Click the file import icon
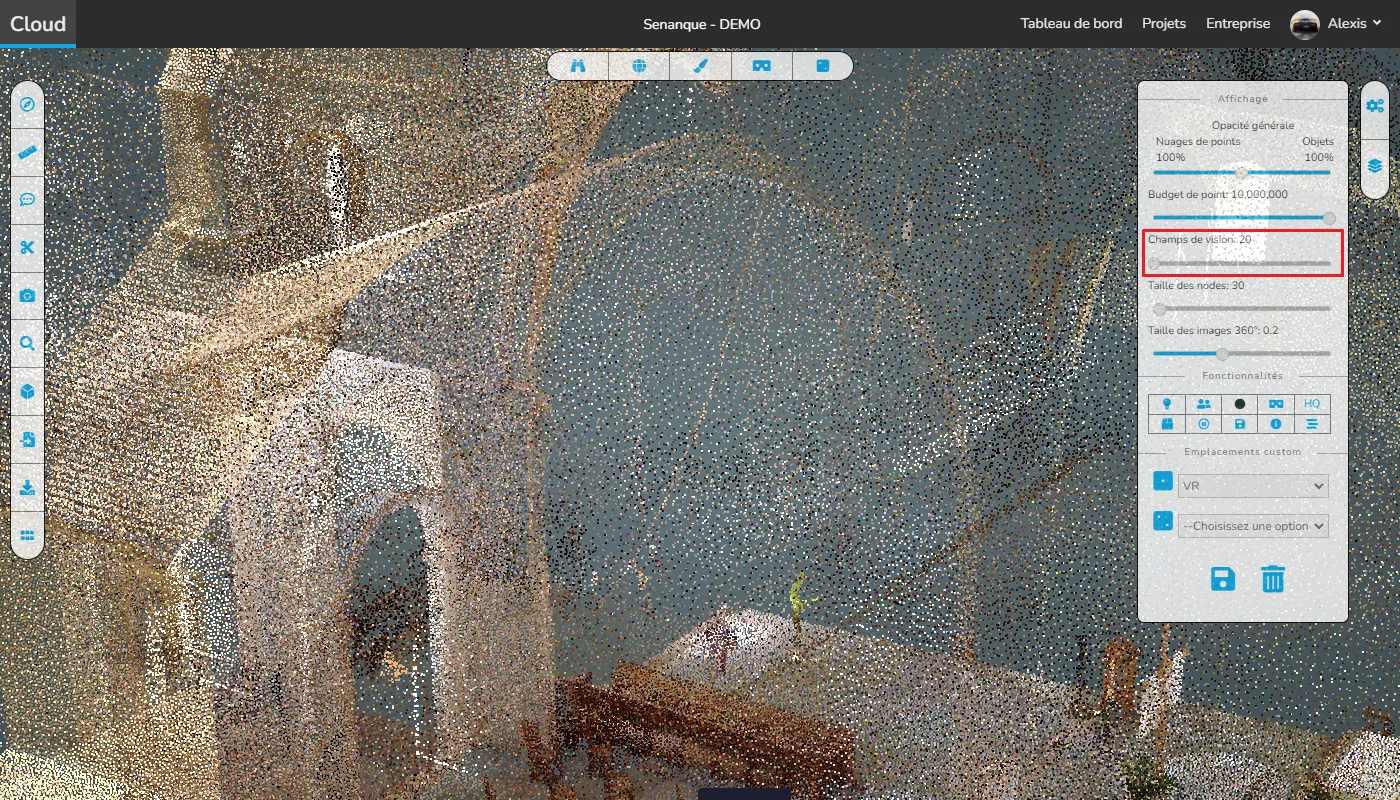 pos(27,439)
